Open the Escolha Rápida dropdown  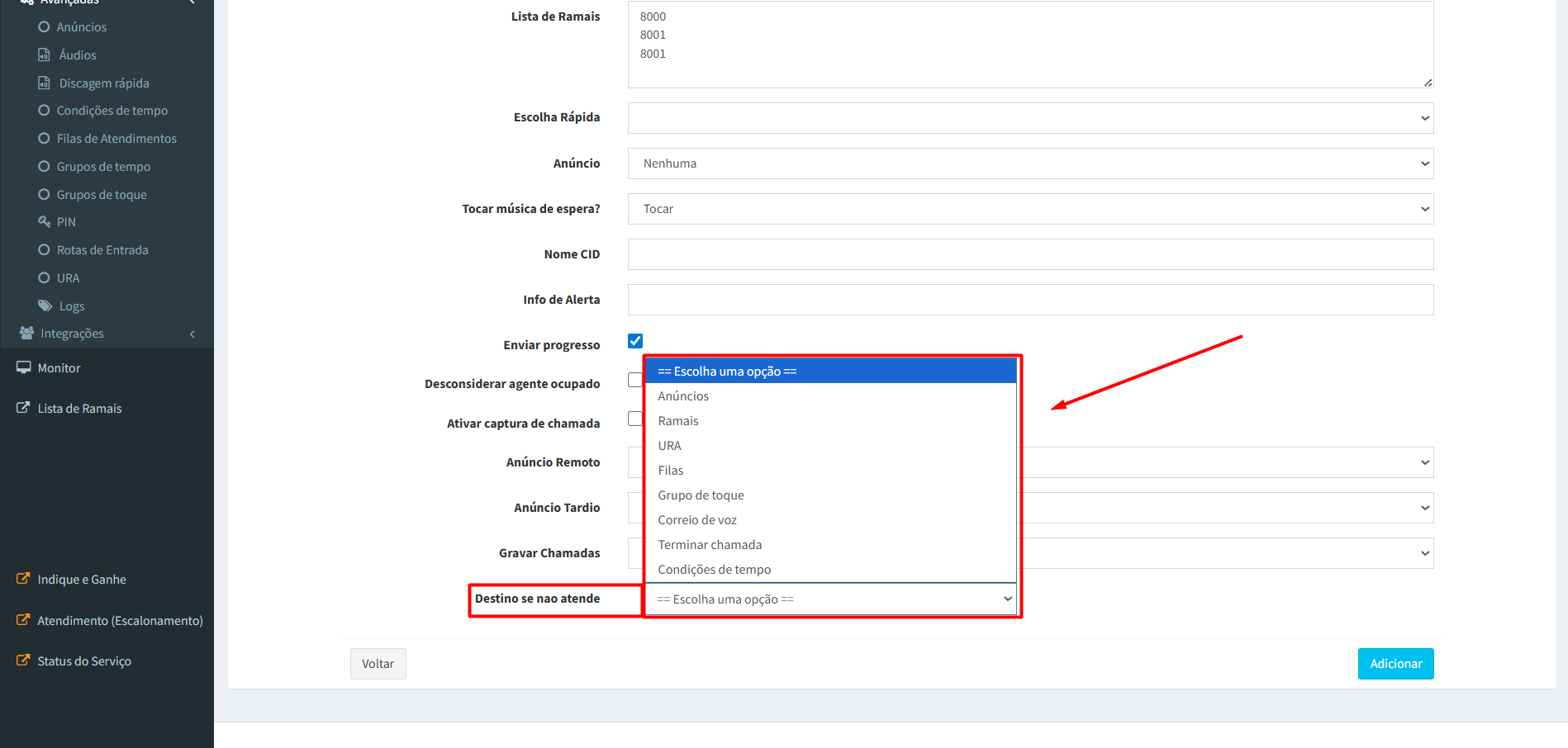pos(1029,118)
